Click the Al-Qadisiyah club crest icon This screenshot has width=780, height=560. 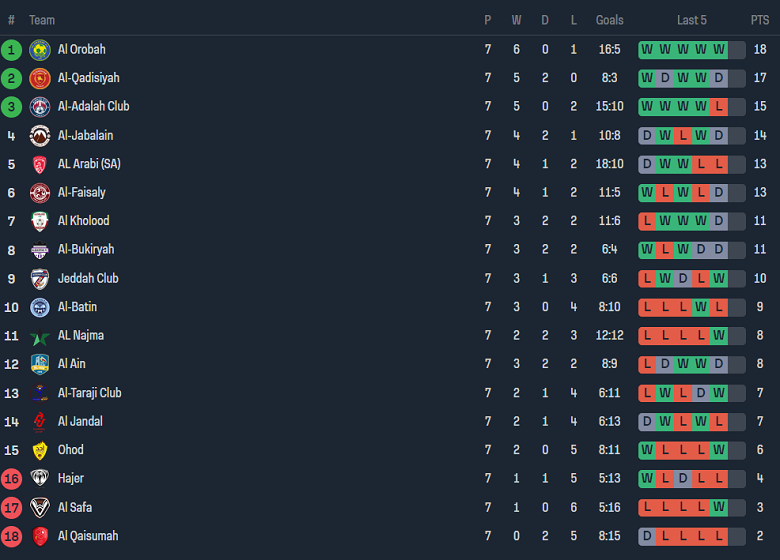tap(40, 78)
